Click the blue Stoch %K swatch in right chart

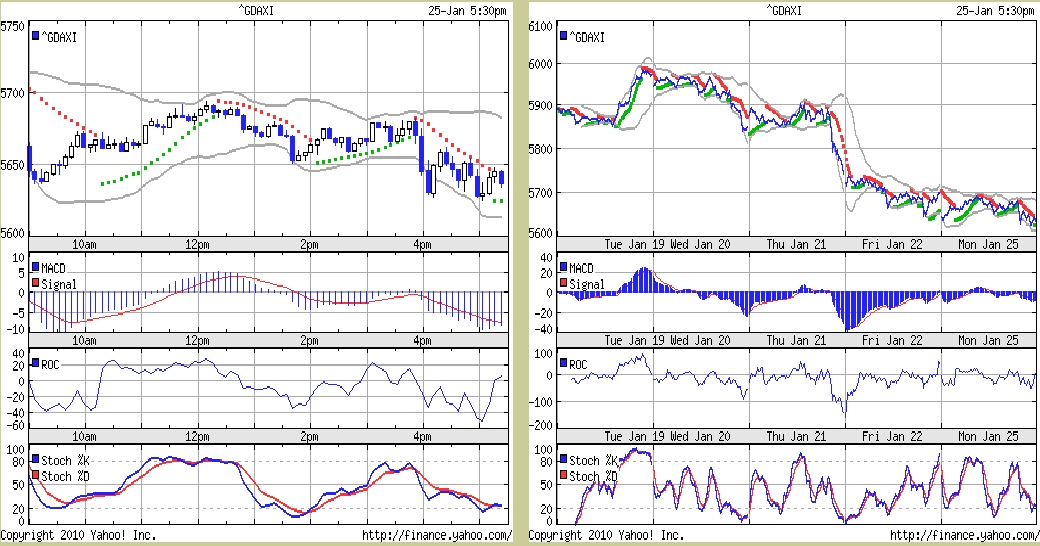coord(563,460)
